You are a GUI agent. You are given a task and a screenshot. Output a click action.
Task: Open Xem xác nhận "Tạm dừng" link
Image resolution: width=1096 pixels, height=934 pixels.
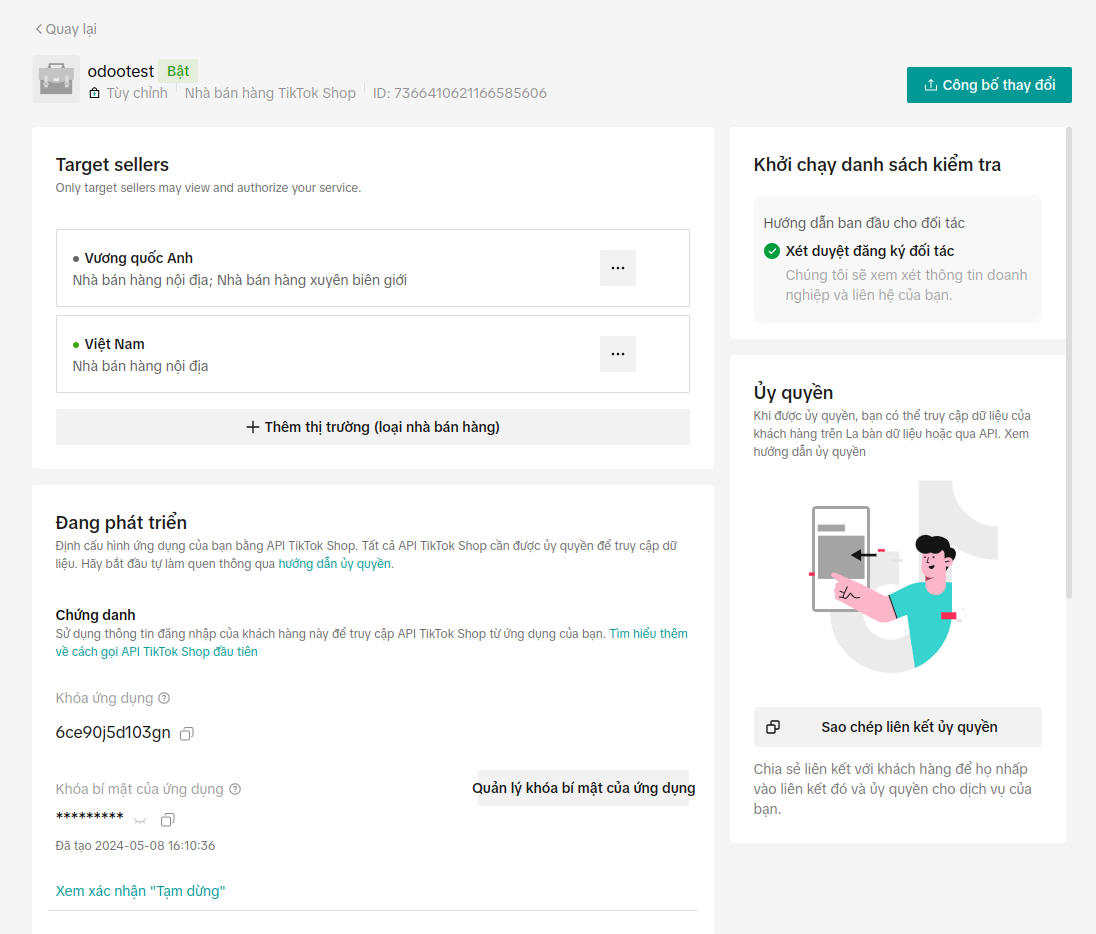tap(140, 891)
